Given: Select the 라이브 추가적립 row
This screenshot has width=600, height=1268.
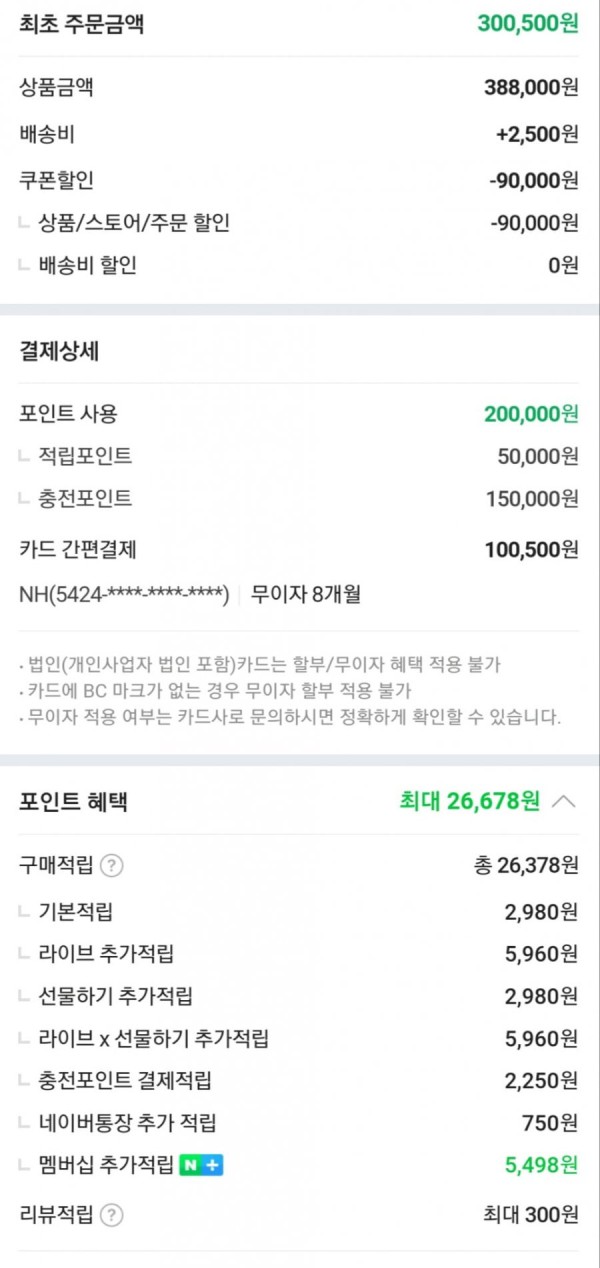Looking at the screenshot, I should 299,954.
